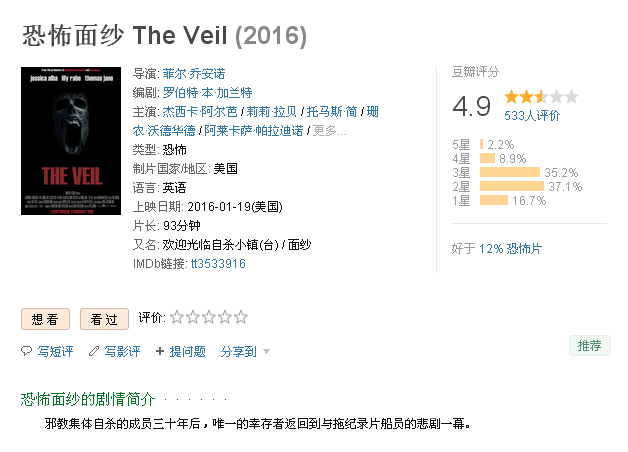Screen dimensions: 628x452
Task: Rate the movie three stars
Action: tap(209, 317)
